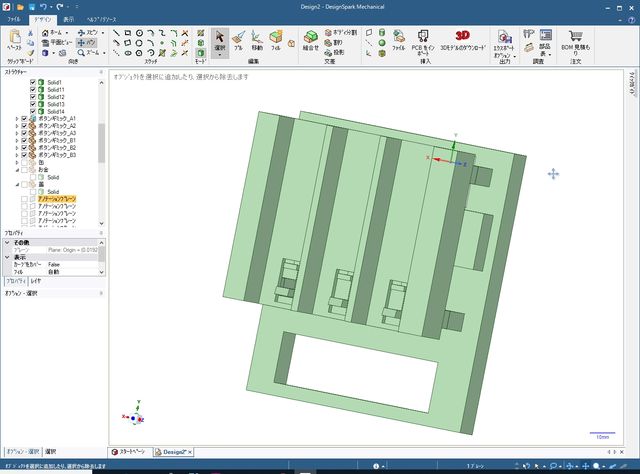Check the highlighted アノテーションプレーン checkbox
Screen dimensions: 640x474
click(24, 199)
